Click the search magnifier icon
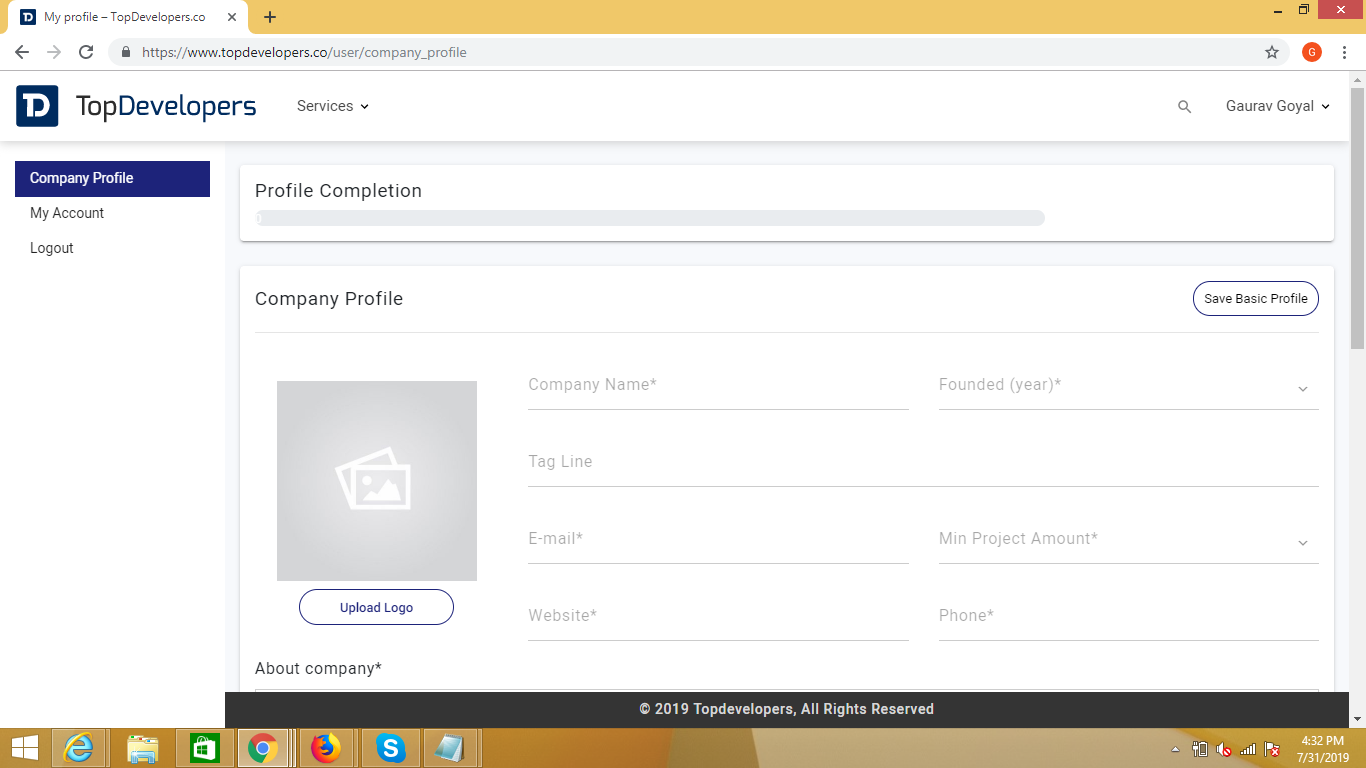The height and width of the screenshot is (768, 1366). tap(1184, 107)
